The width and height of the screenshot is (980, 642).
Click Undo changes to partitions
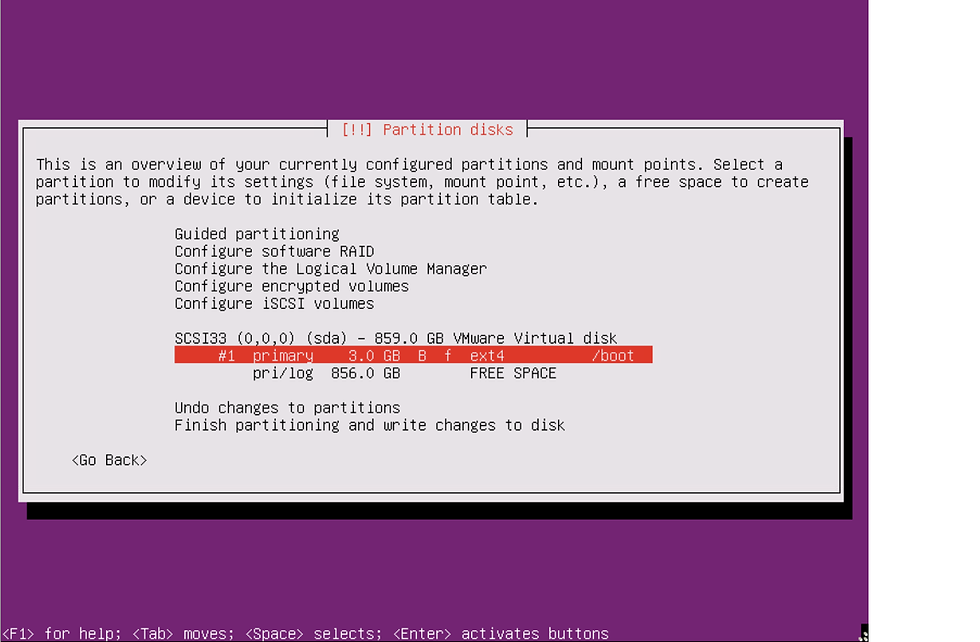[x=287, y=408]
